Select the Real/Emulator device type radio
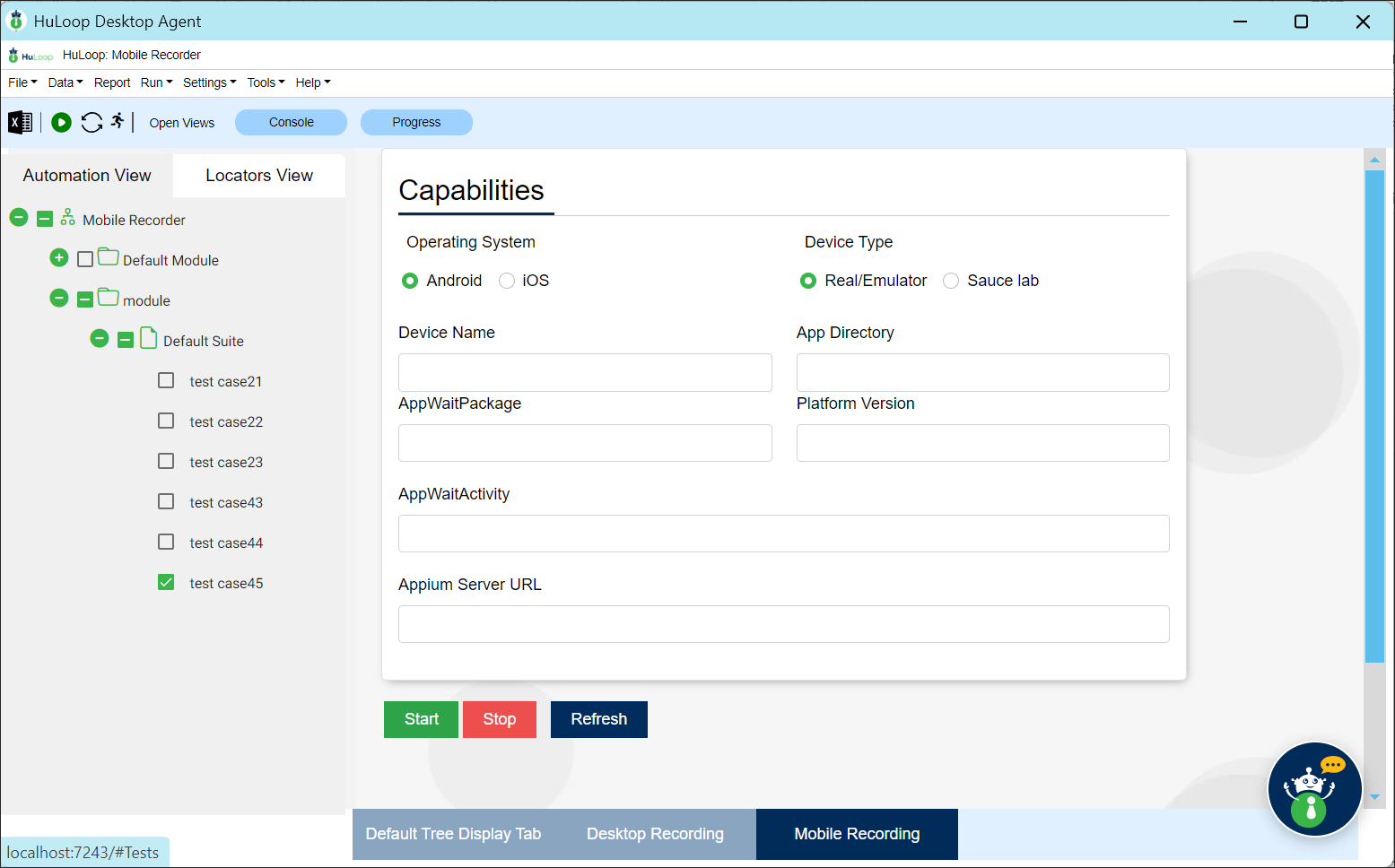 (808, 281)
